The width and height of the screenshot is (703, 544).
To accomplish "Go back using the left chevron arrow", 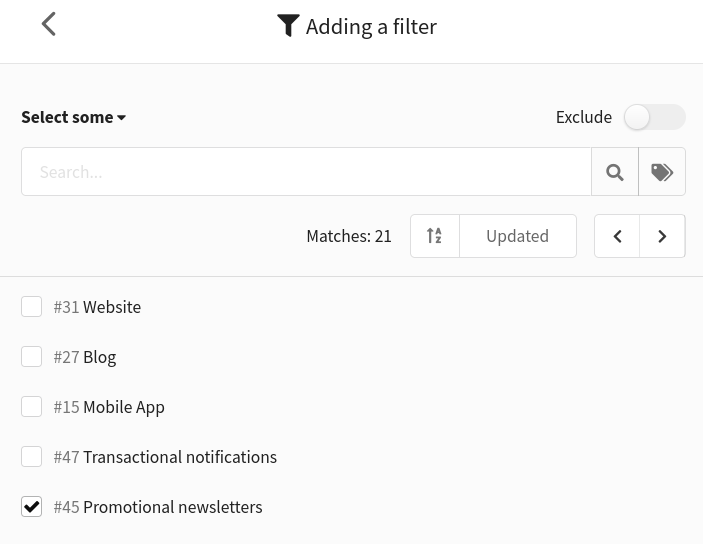I will [48, 24].
